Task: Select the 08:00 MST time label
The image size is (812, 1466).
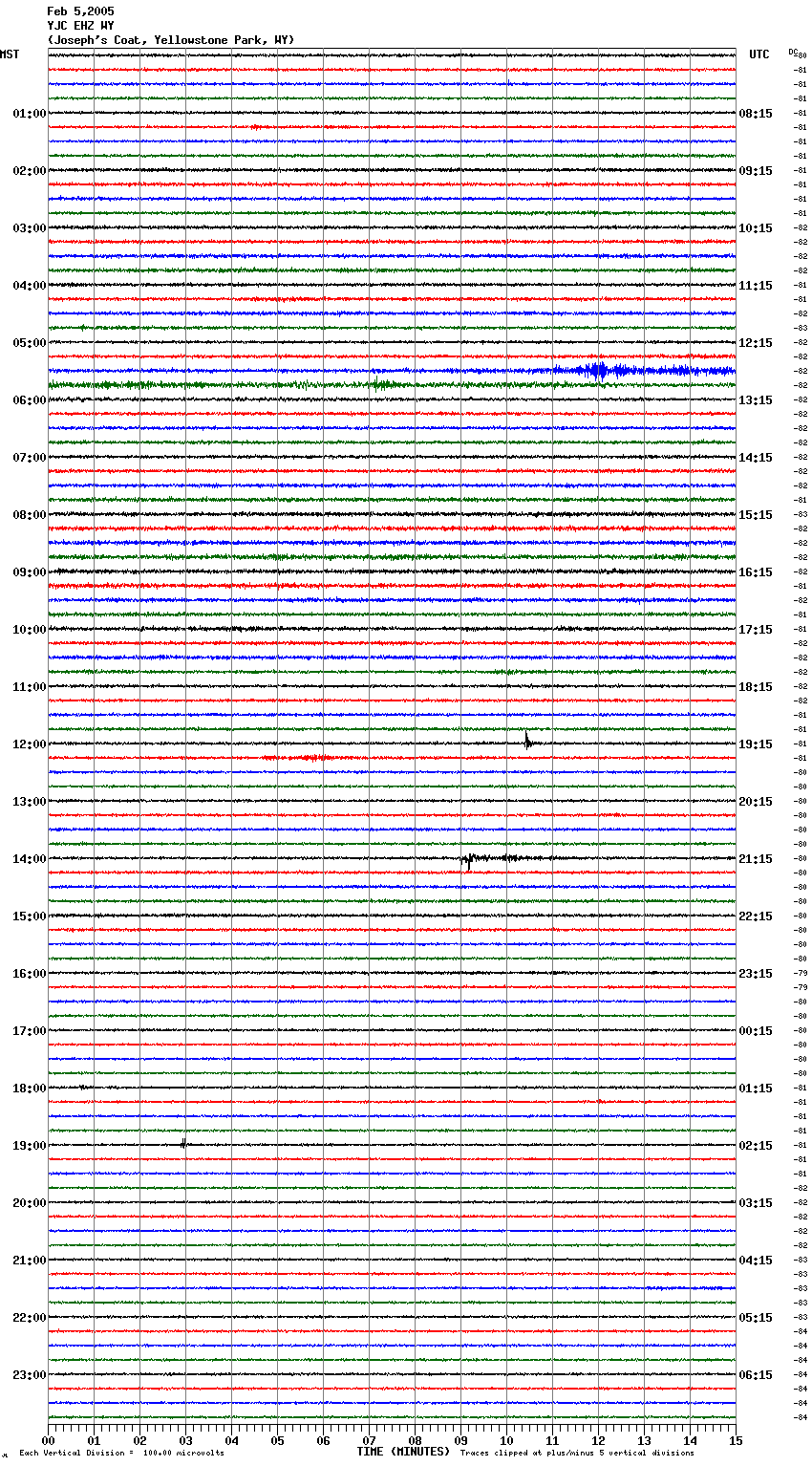Action: [30, 515]
